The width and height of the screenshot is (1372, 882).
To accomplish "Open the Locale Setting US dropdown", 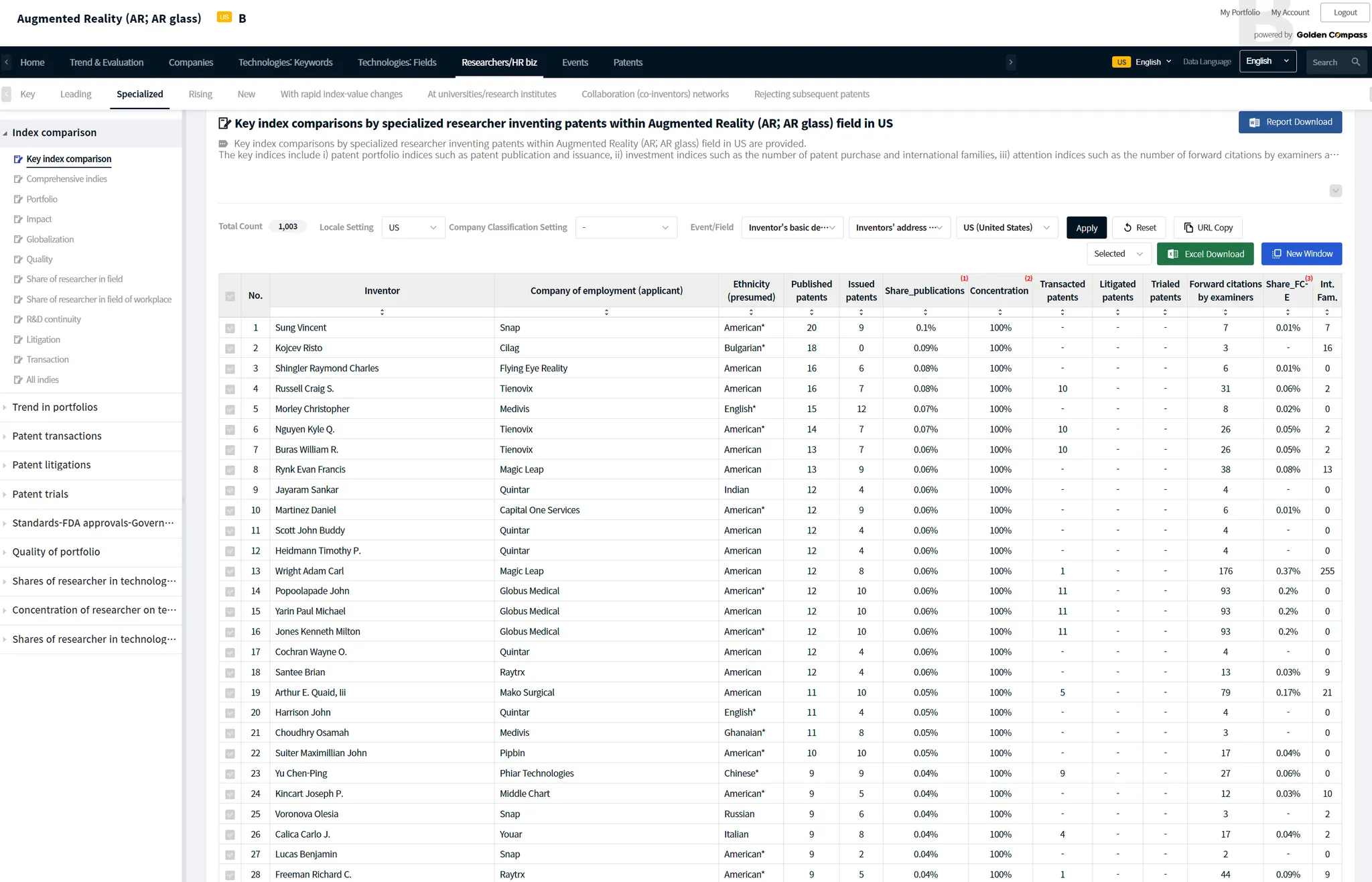I will pyautogui.click(x=413, y=228).
